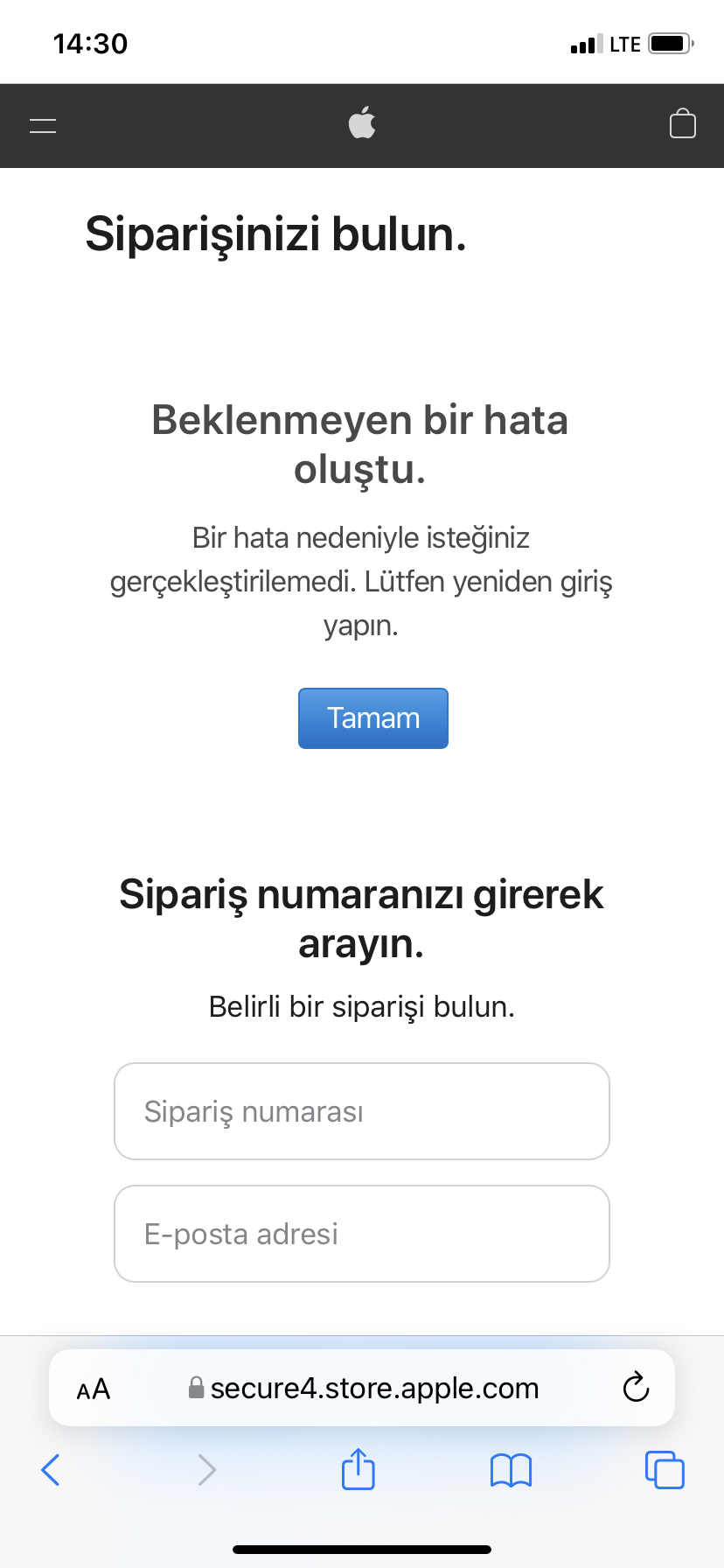Image resolution: width=724 pixels, height=1568 pixels.
Task: Open the Safari share sheet
Action: tap(359, 1468)
